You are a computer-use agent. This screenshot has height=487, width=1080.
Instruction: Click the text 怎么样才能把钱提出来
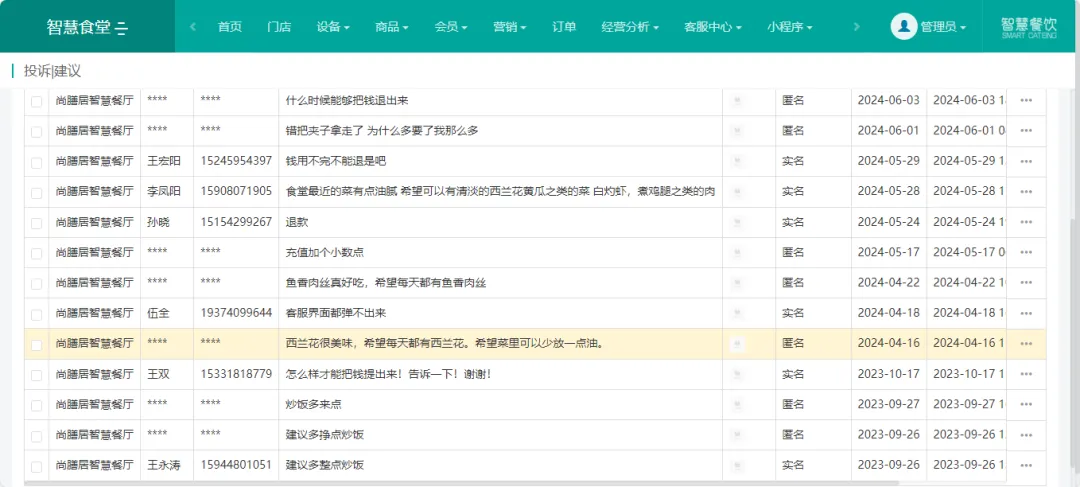tap(342, 375)
